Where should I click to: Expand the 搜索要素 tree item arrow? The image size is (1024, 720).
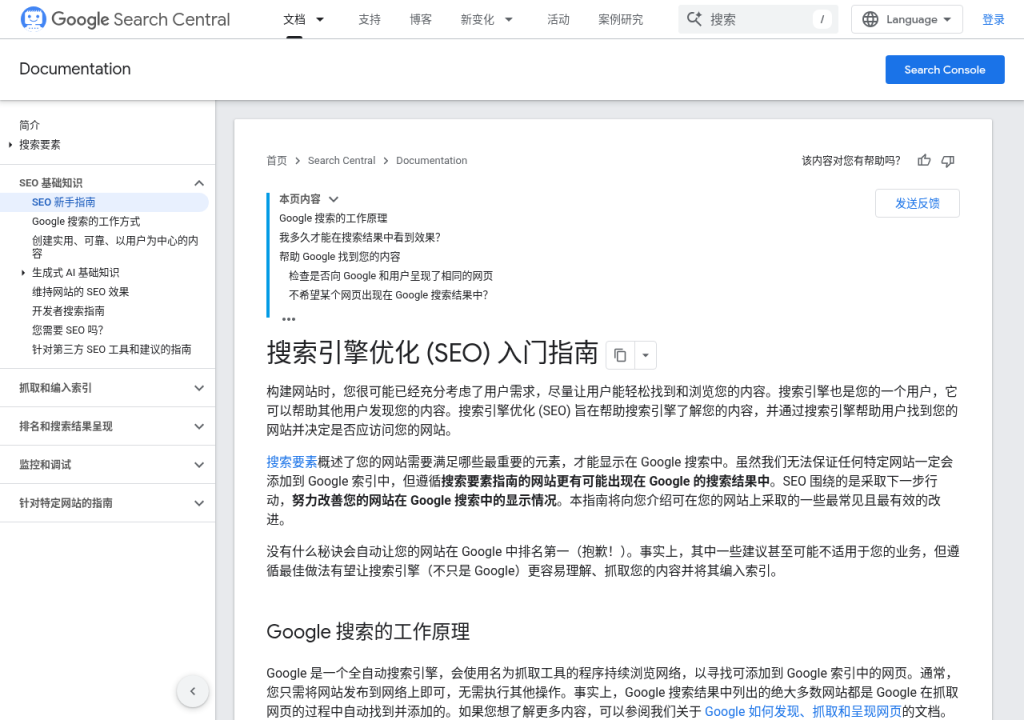pyautogui.click(x=10, y=145)
